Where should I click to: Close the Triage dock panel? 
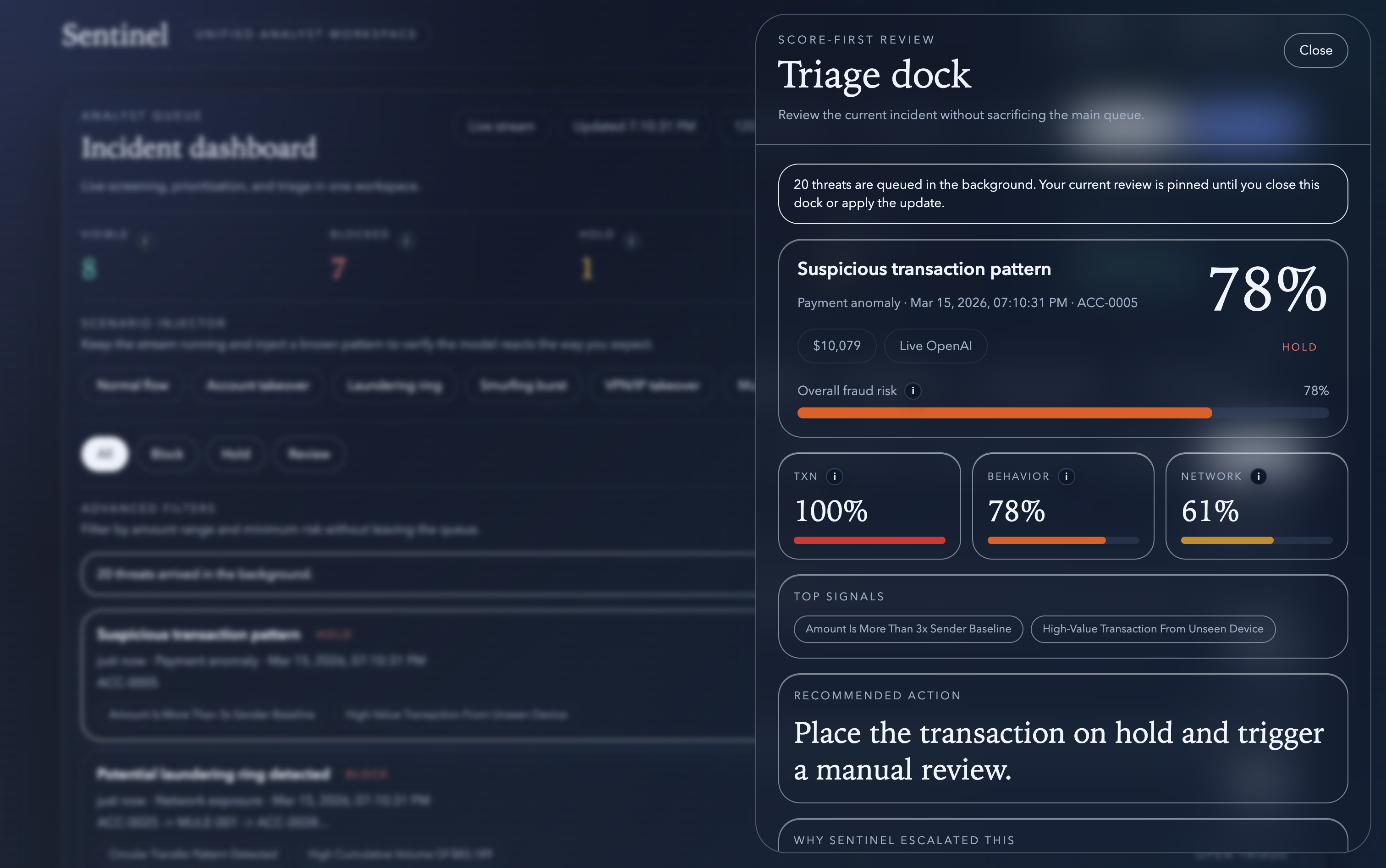(x=1315, y=50)
